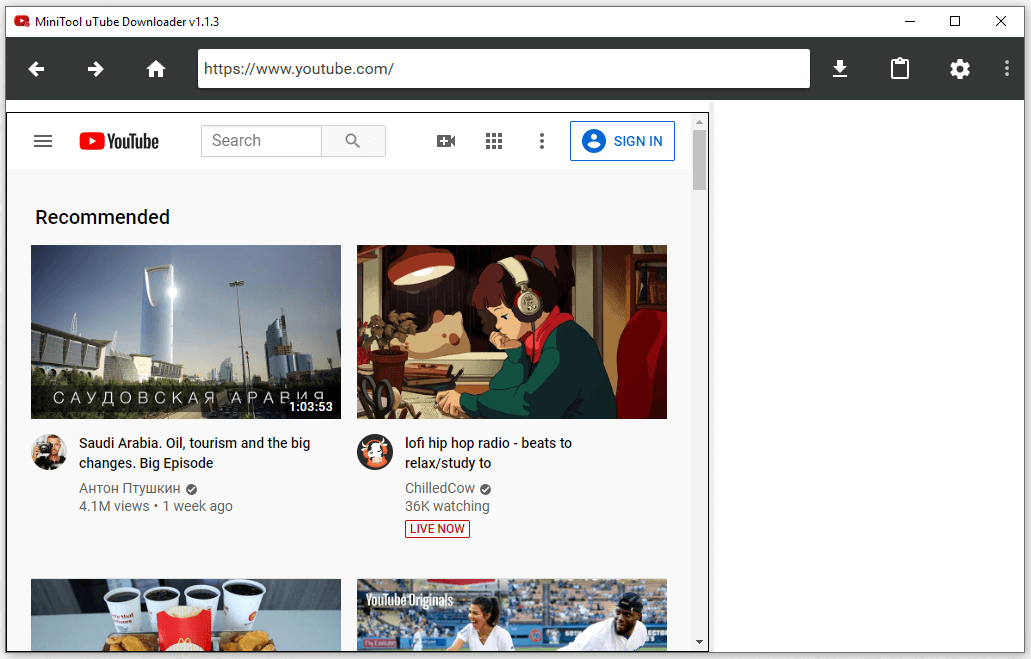Click the ChilledCow channel avatar
This screenshot has width=1031, height=659.
pyautogui.click(x=375, y=452)
